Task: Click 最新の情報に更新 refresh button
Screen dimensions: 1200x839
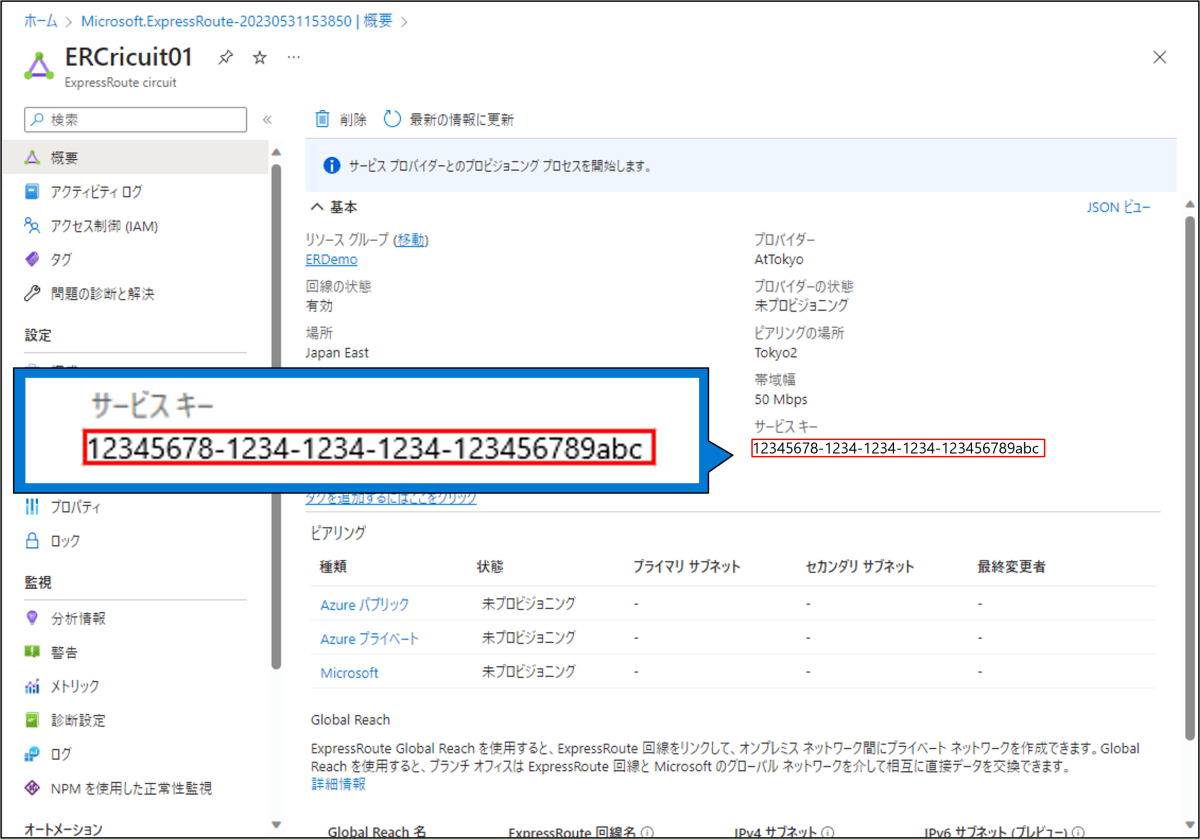Action: 449,119
